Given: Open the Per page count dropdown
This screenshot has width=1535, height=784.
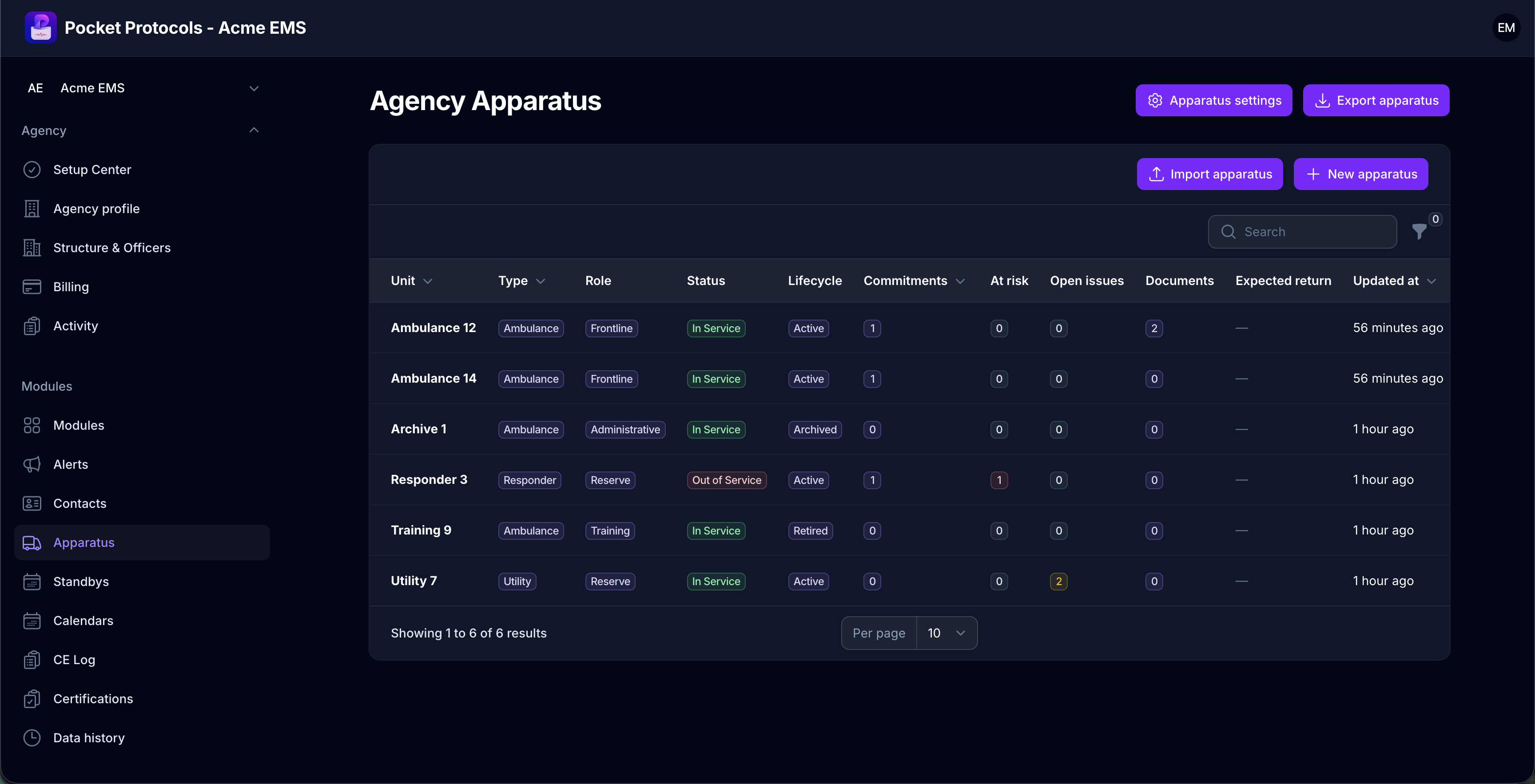Looking at the screenshot, I should [x=946, y=633].
